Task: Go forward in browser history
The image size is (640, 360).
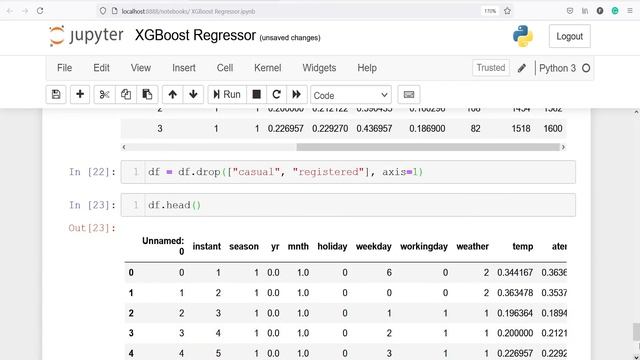Action: tap(25, 11)
